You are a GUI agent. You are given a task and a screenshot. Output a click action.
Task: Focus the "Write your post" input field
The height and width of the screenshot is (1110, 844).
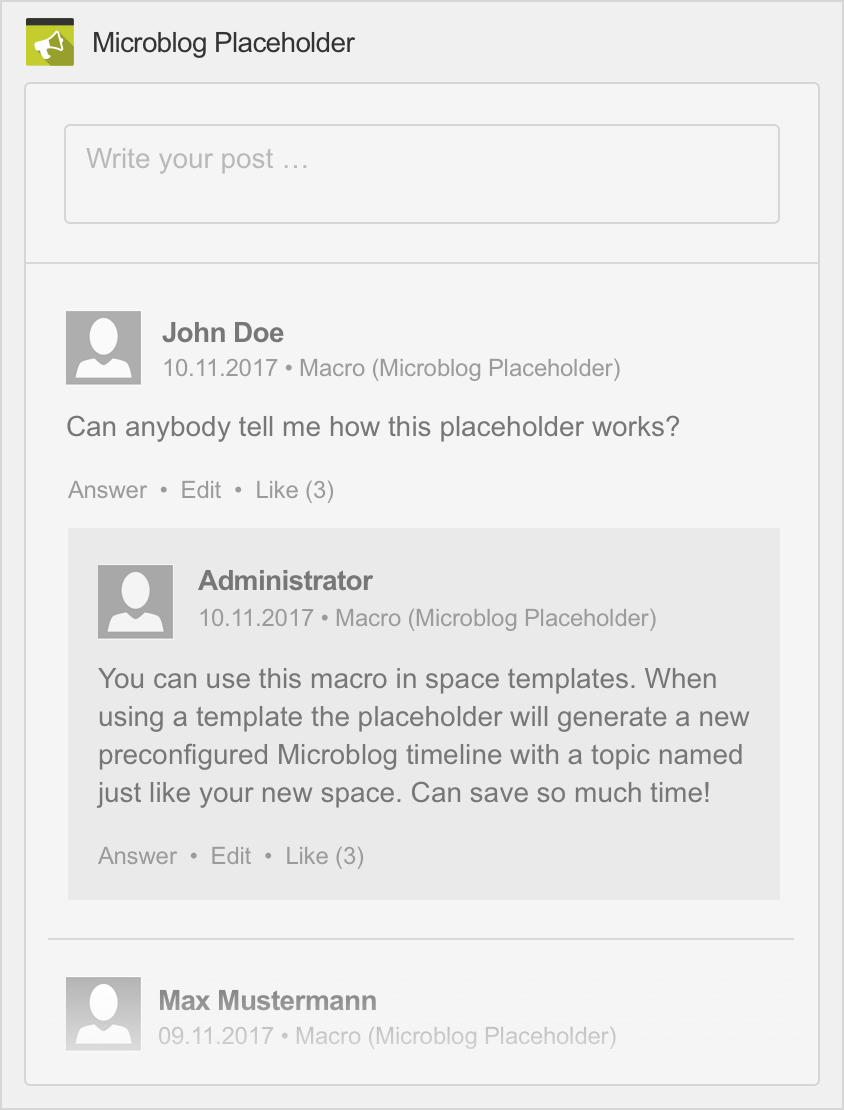(422, 174)
